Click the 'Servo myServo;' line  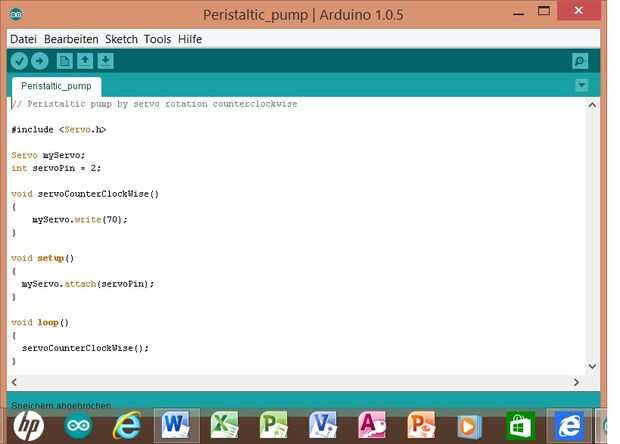click(48, 155)
